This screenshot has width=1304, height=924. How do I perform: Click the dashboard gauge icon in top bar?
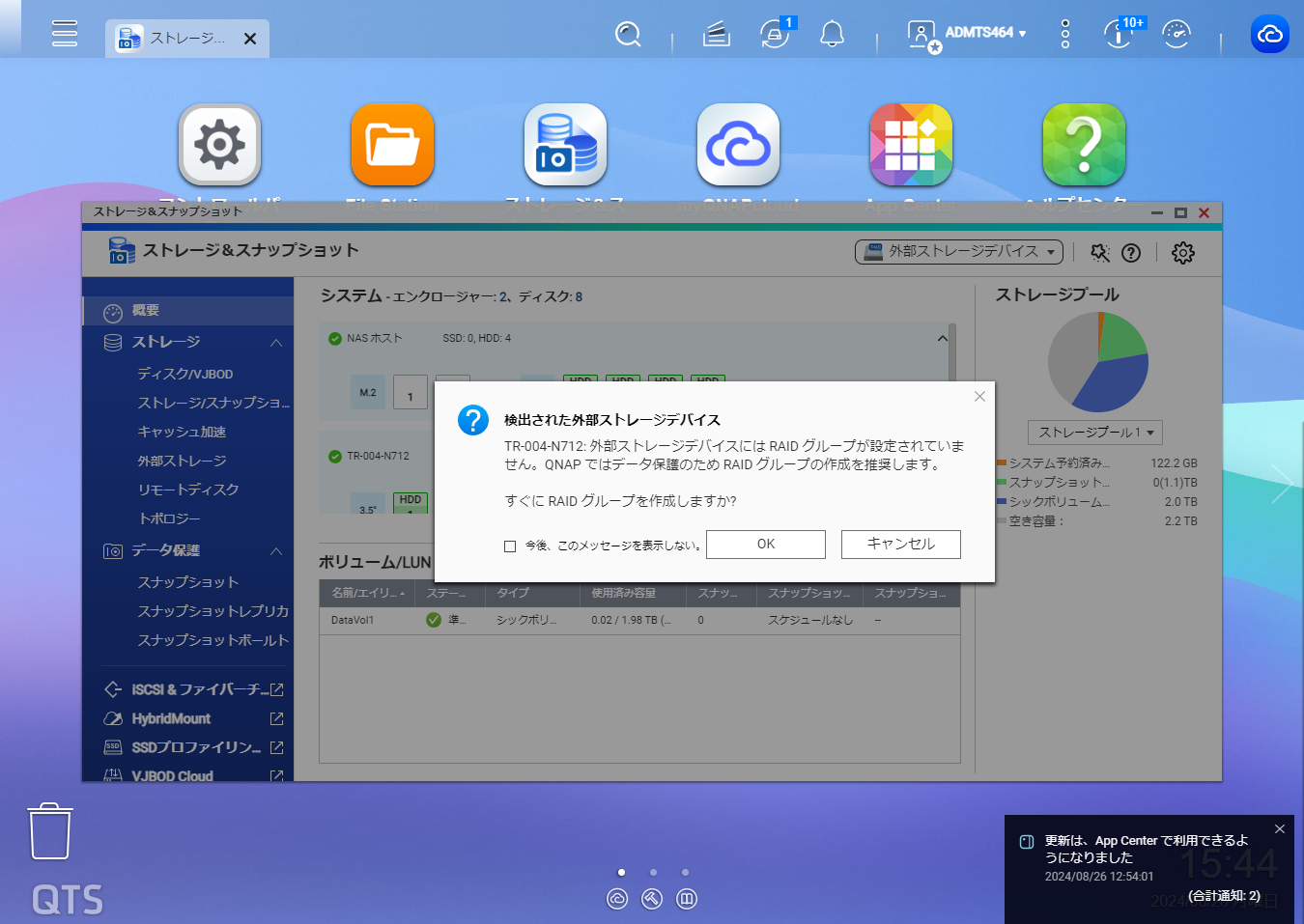(x=1176, y=35)
